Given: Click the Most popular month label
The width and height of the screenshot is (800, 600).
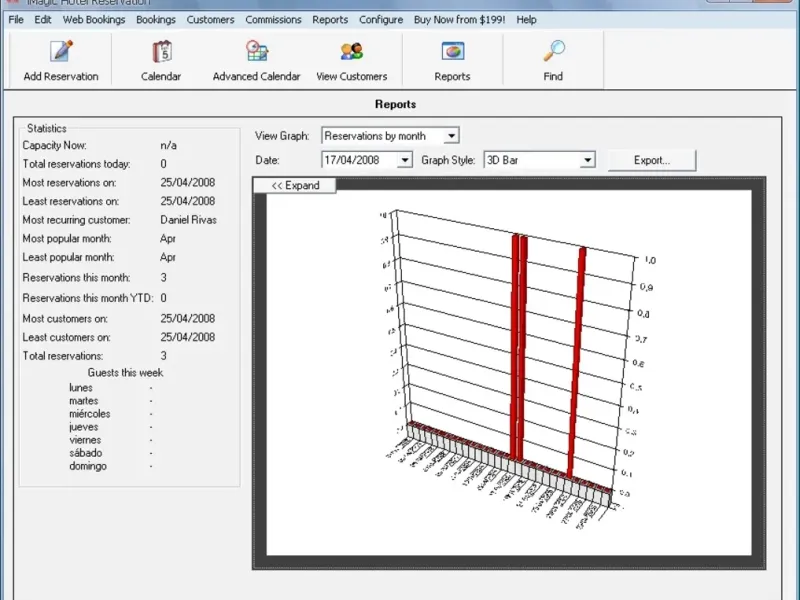Looking at the screenshot, I should (x=66, y=238).
